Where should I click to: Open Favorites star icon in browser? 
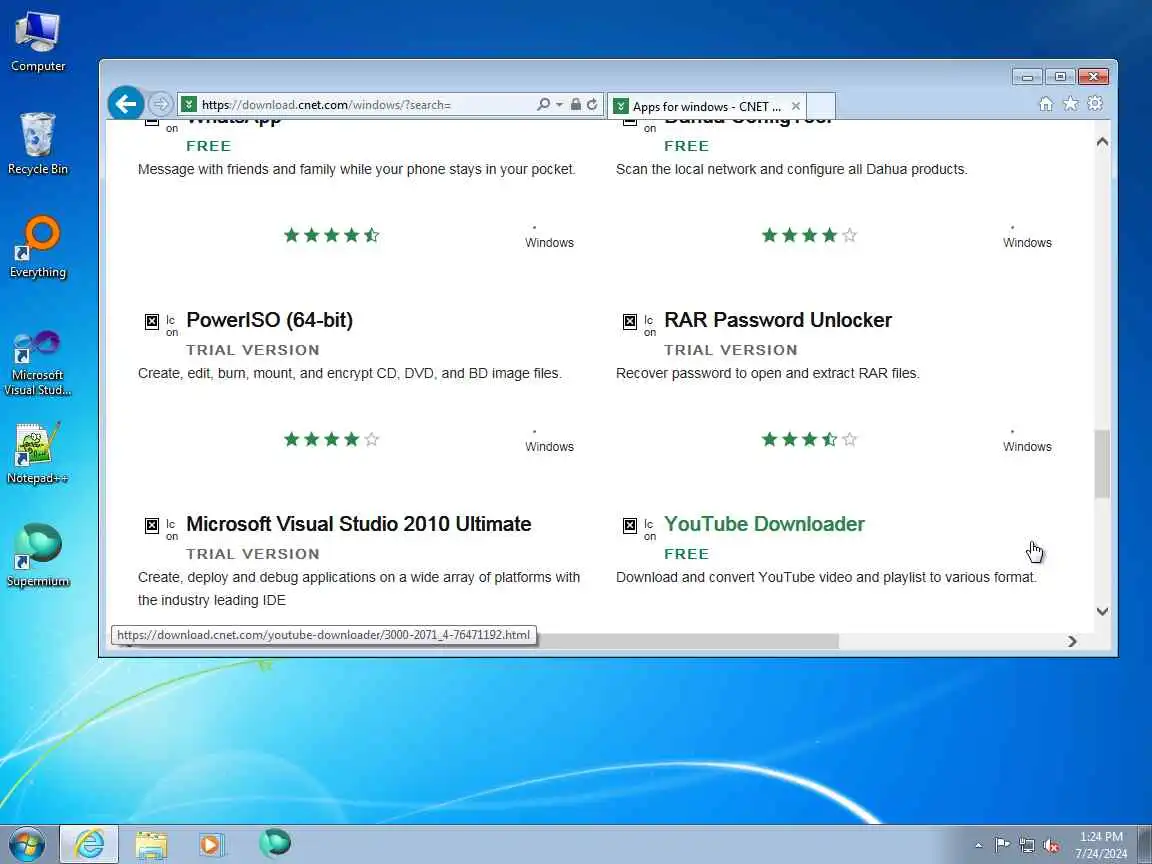point(1070,104)
